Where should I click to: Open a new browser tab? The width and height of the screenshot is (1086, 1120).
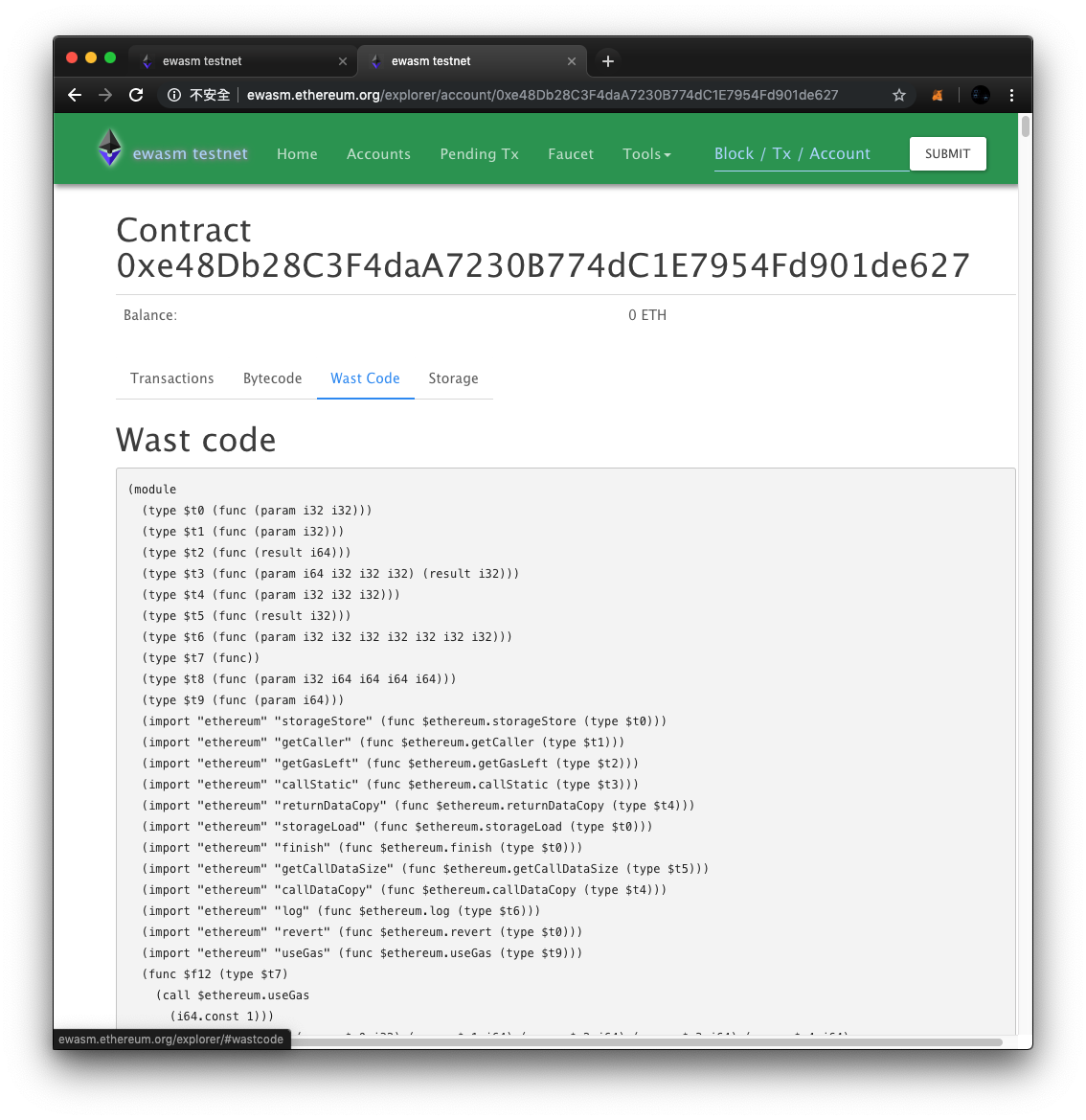tap(607, 61)
